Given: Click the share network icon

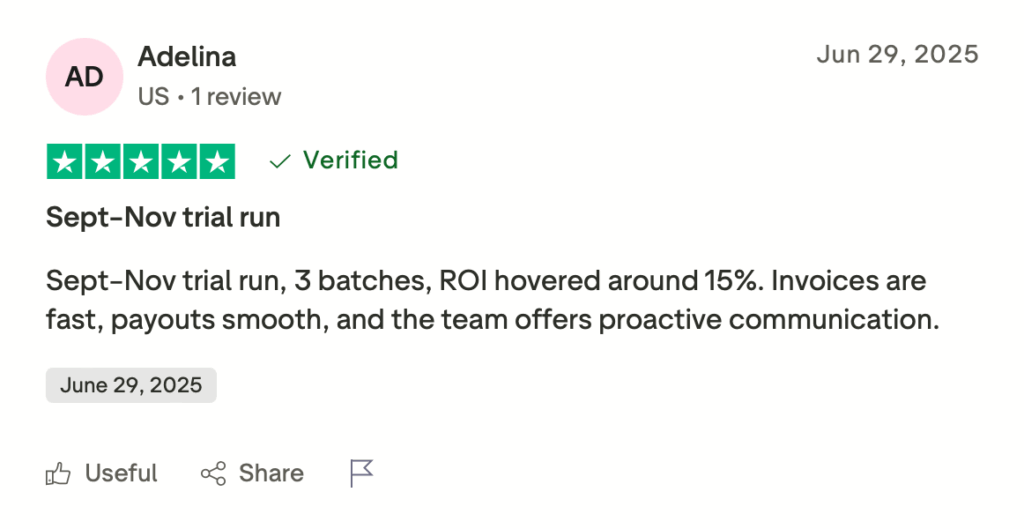Looking at the screenshot, I should [213, 473].
